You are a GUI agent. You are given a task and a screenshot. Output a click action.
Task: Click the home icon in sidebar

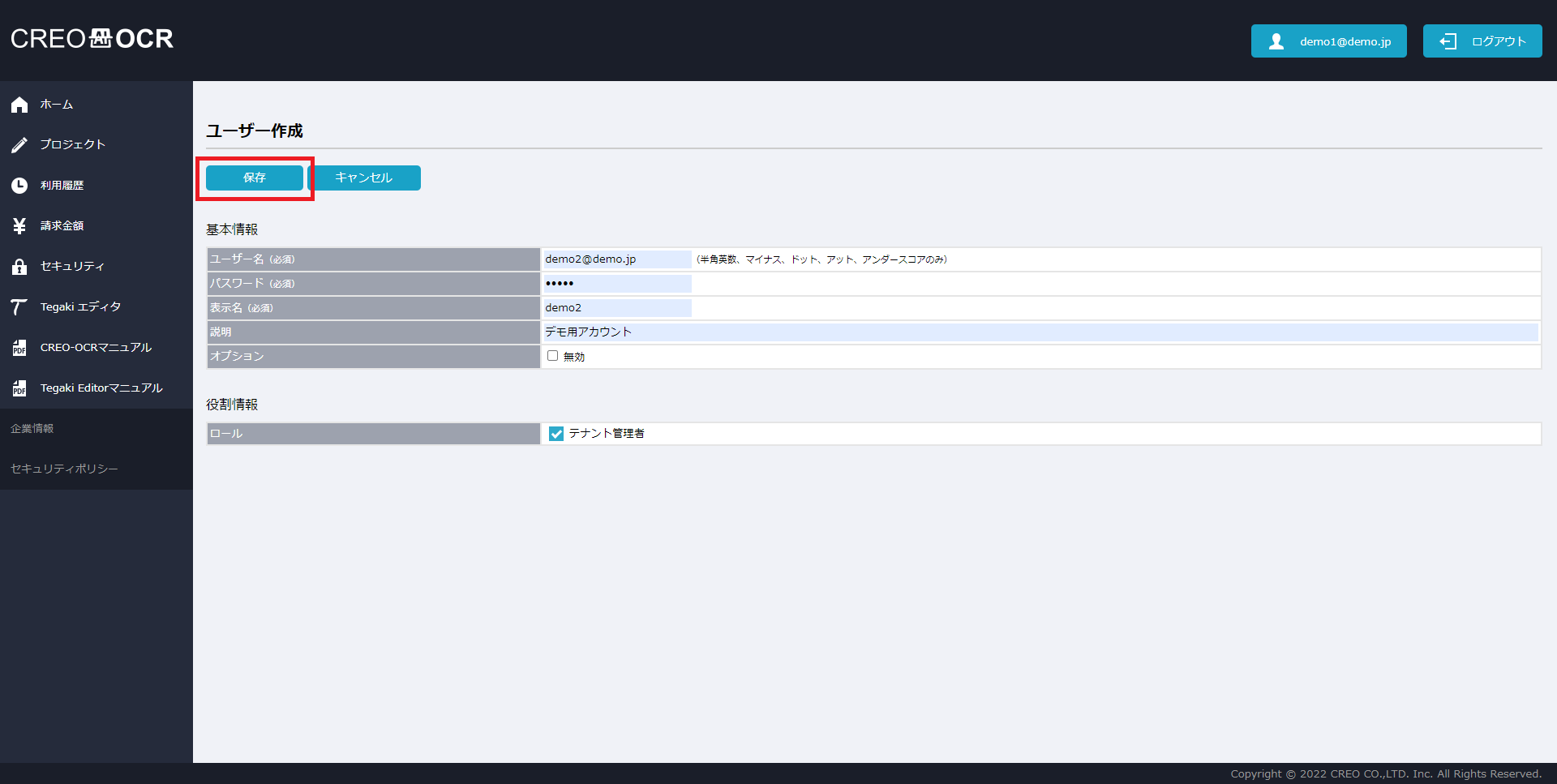coord(19,105)
